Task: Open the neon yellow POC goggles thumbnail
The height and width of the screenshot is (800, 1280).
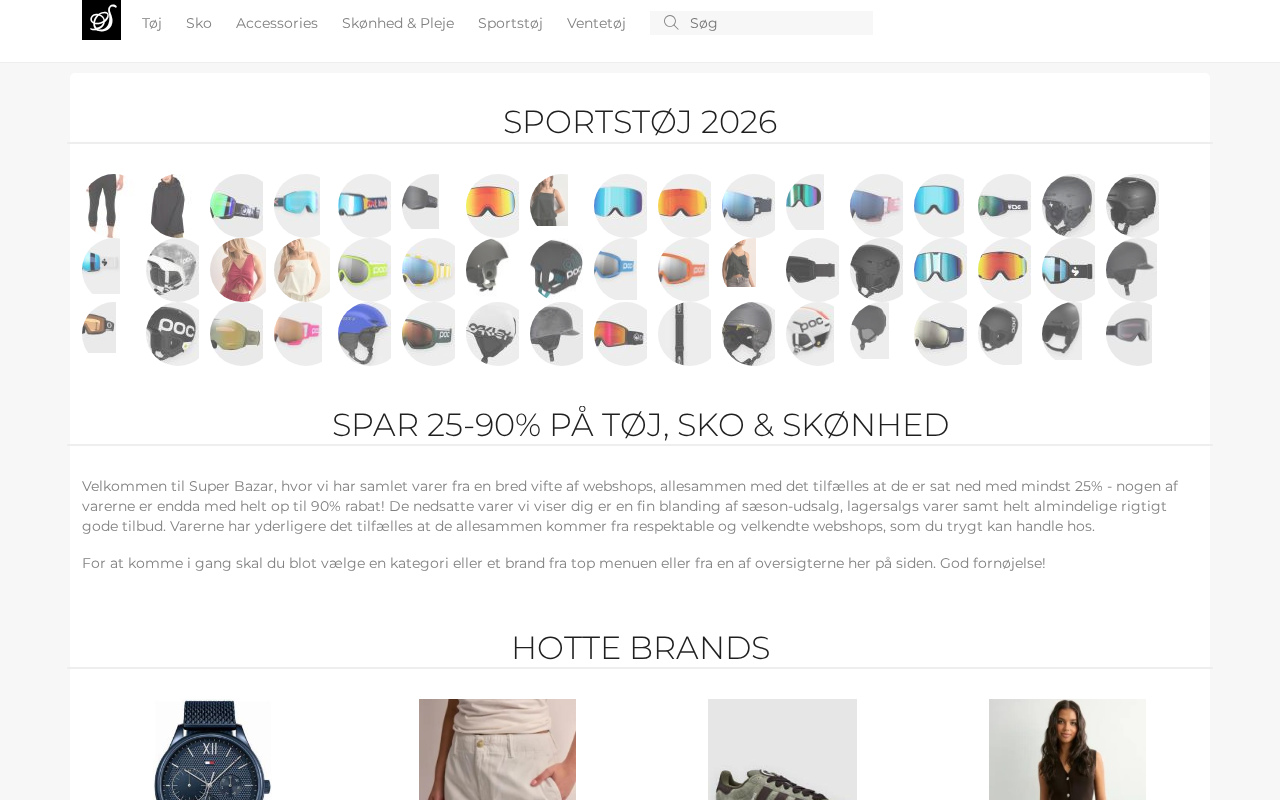Action: 364,270
